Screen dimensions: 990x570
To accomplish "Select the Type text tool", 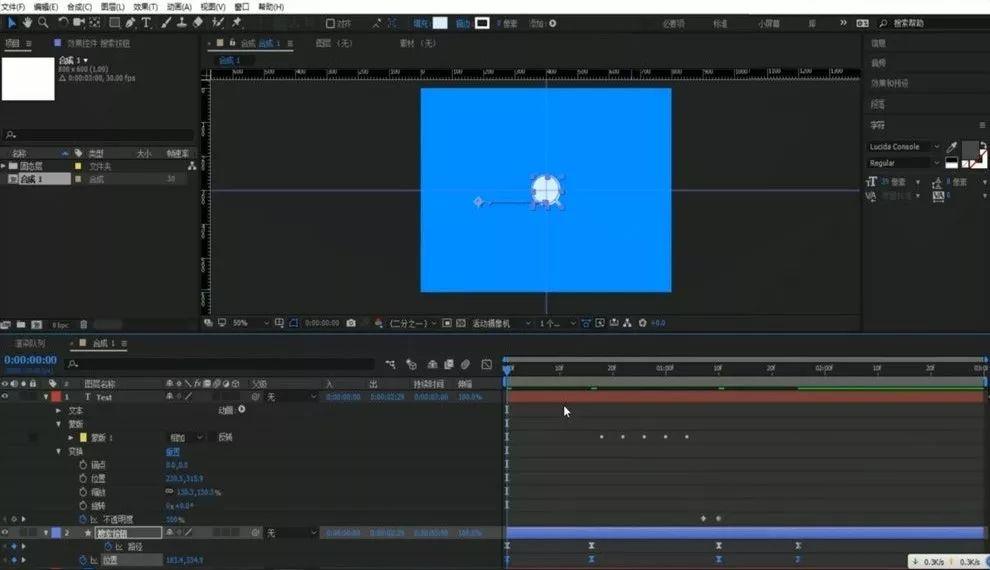I will [x=146, y=23].
